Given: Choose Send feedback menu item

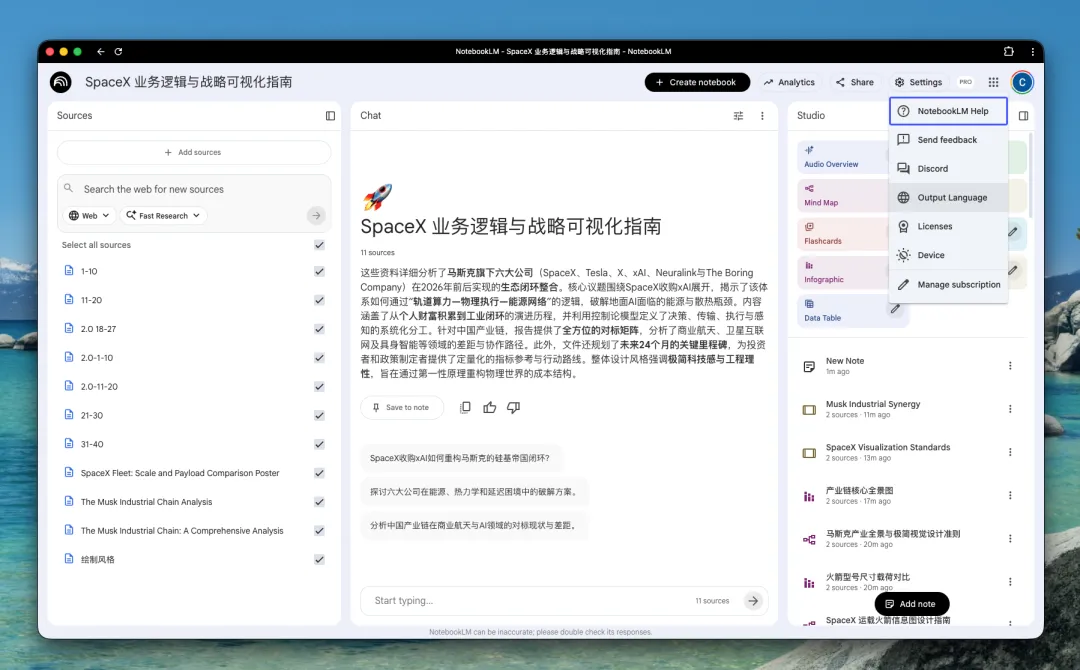Looking at the screenshot, I should (948, 140).
